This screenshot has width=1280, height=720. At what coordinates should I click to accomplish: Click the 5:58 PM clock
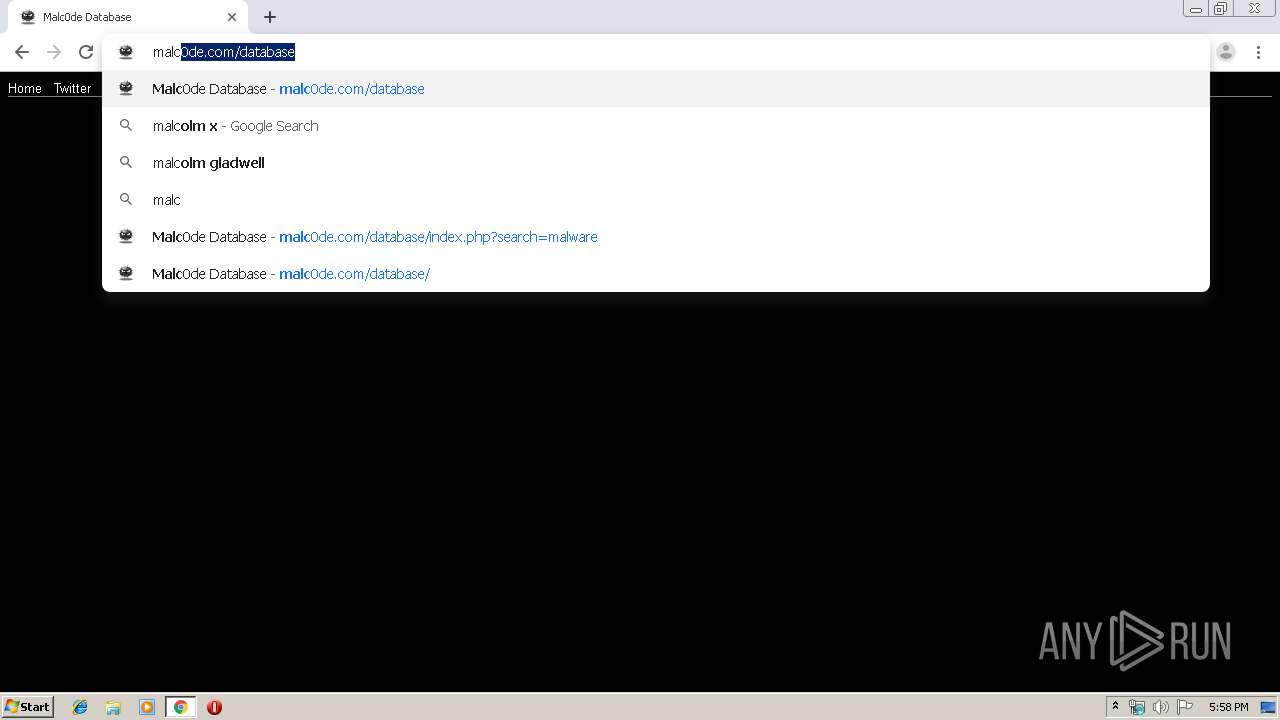pos(1228,707)
